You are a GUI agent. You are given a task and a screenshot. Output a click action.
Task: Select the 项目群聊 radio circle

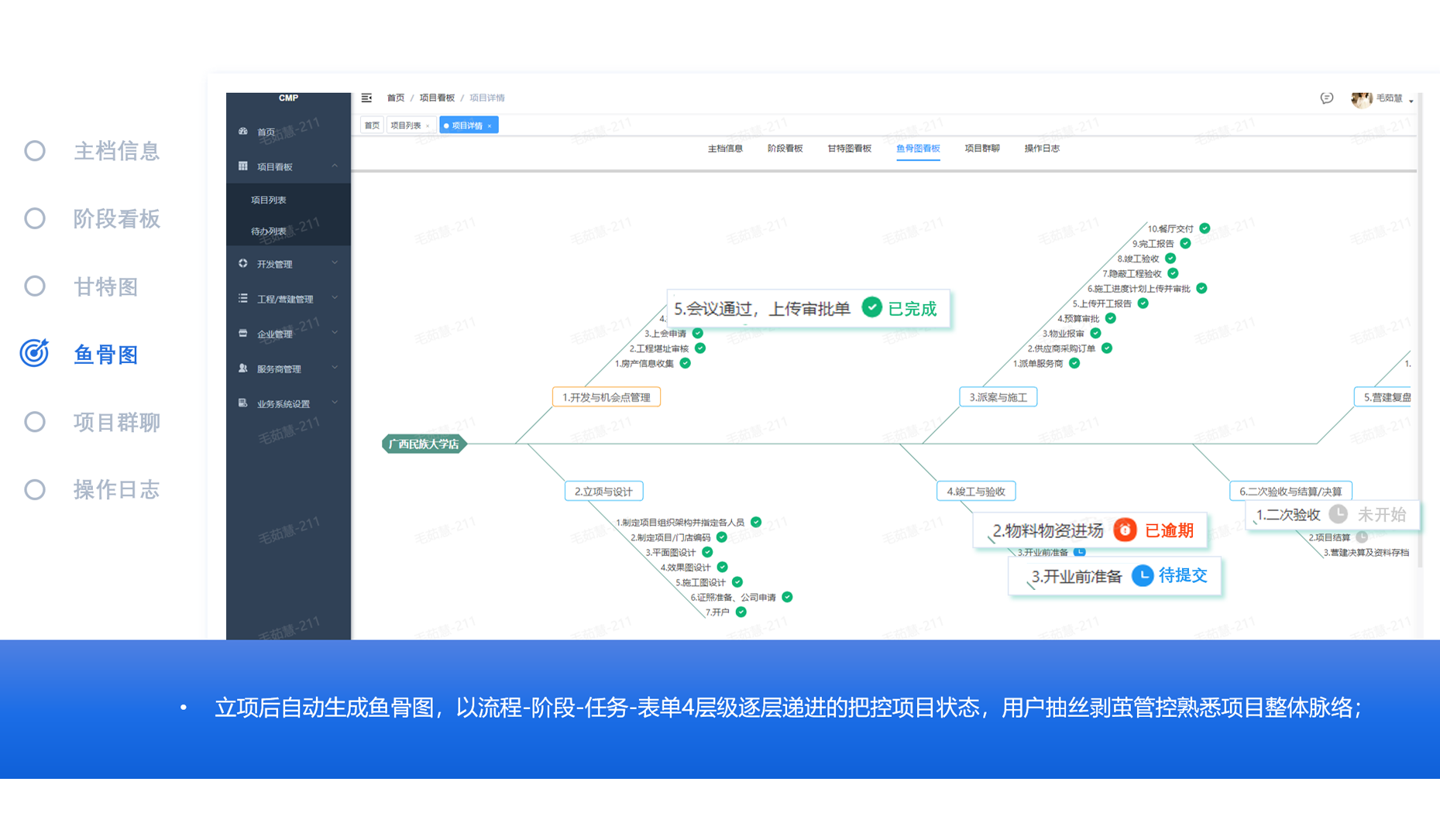tap(35, 422)
